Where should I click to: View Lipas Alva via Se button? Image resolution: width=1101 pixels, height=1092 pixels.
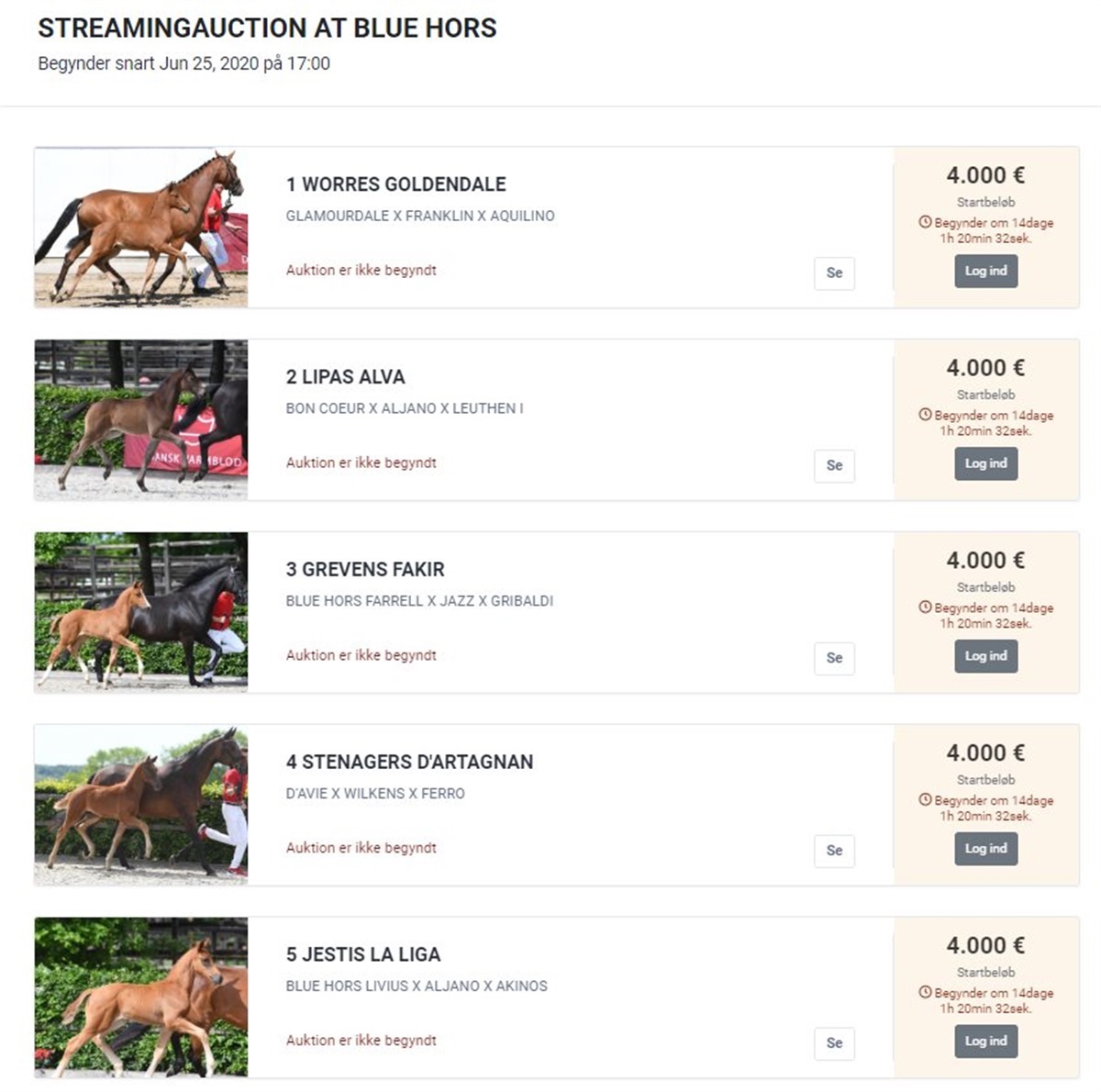click(834, 465)
